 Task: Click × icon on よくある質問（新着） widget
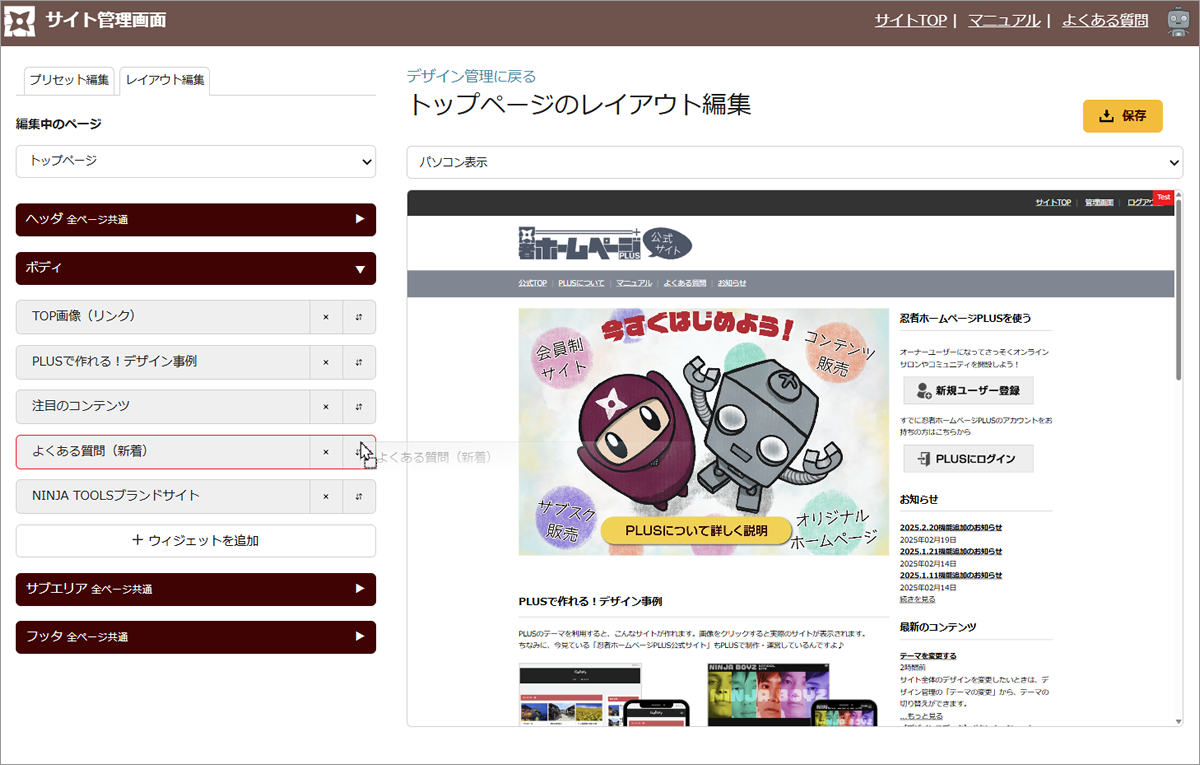click(326, 452)
